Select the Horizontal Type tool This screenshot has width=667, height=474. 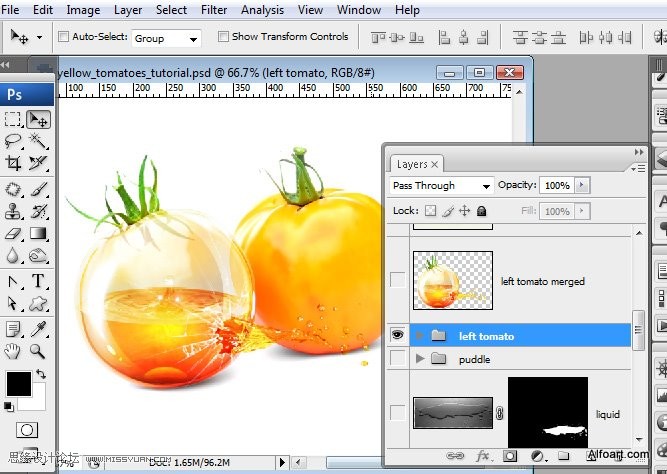coord(39,281)
